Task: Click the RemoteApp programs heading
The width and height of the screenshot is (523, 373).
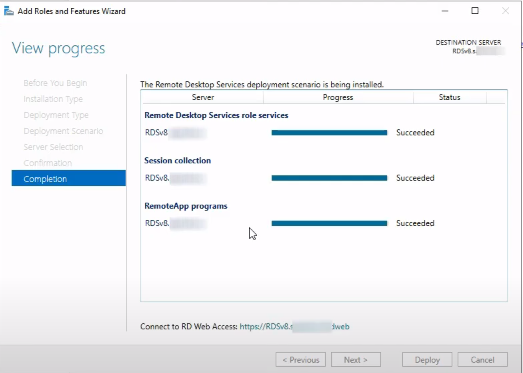Action: (x=186, y=206)
